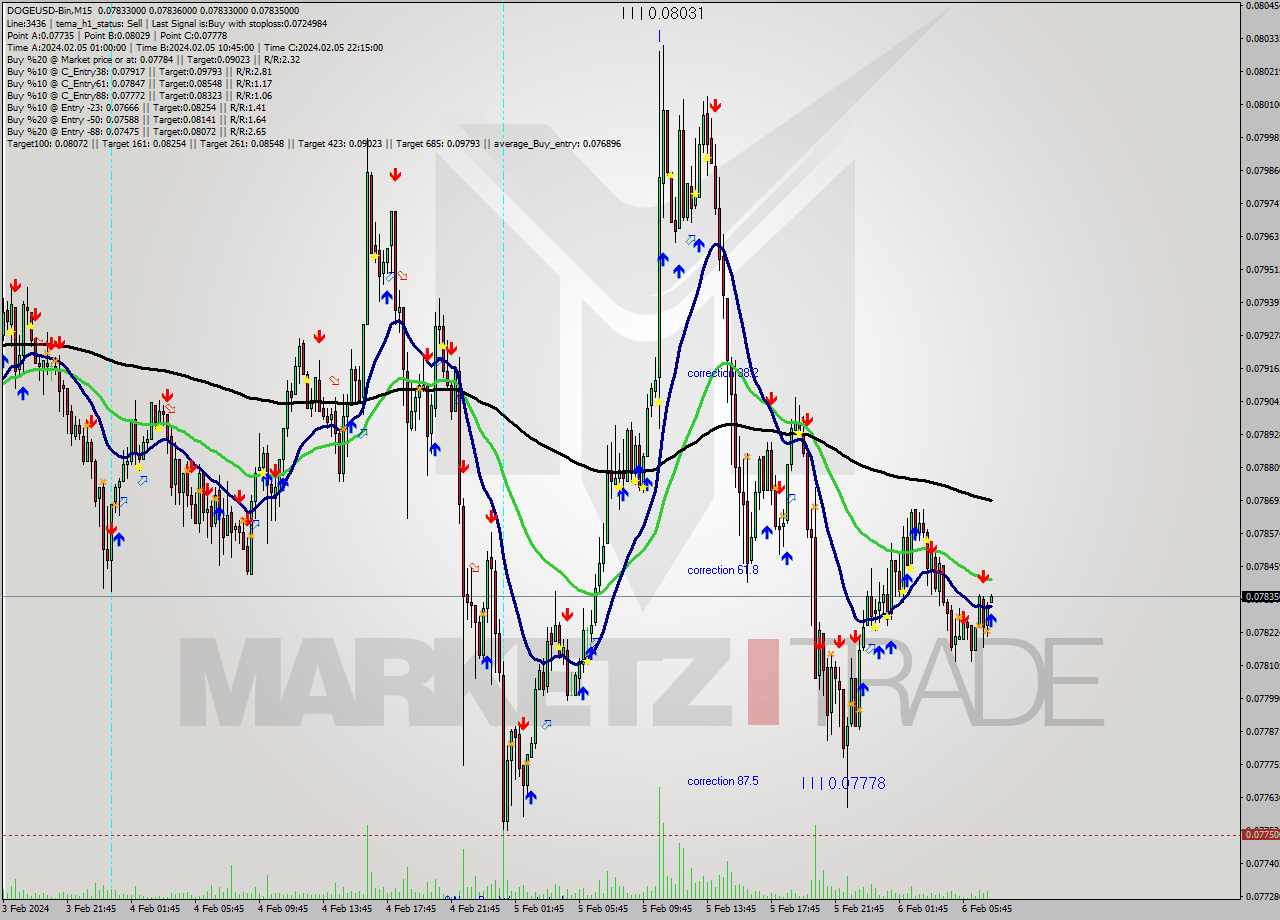The width and height of the screenshot is (1280, 920).
Task: Click the '4 Feb 05:45' time axis label
Action: point(219,909)
